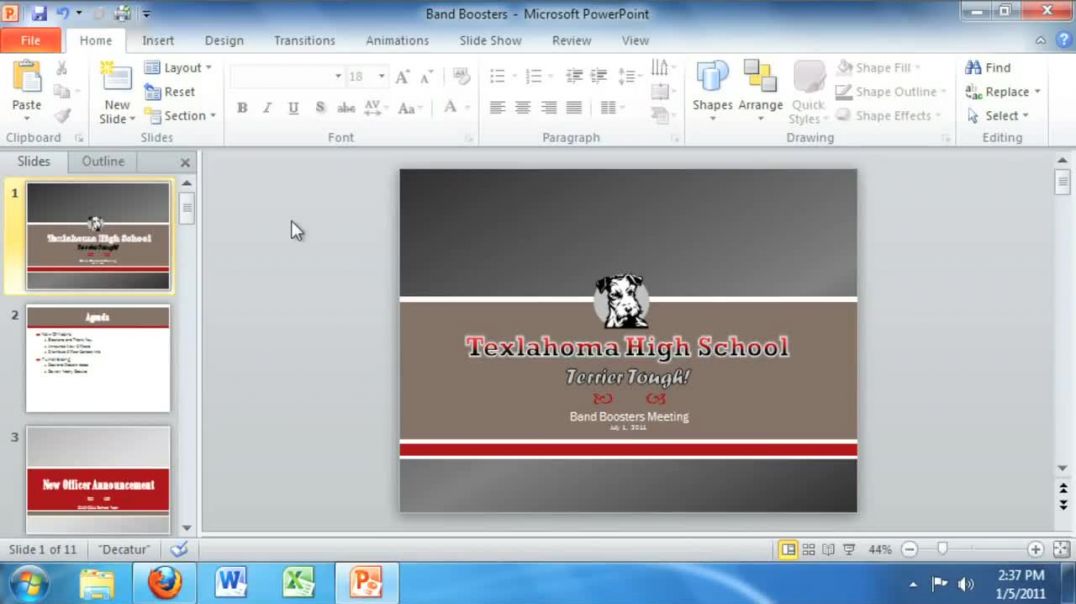Click Find in Editing group

pyautogui.click(x=988, y=67)
